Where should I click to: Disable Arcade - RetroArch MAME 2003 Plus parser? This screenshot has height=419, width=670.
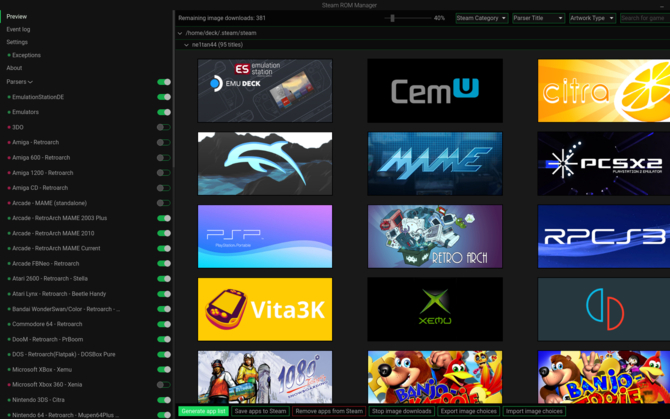(164, 218)
